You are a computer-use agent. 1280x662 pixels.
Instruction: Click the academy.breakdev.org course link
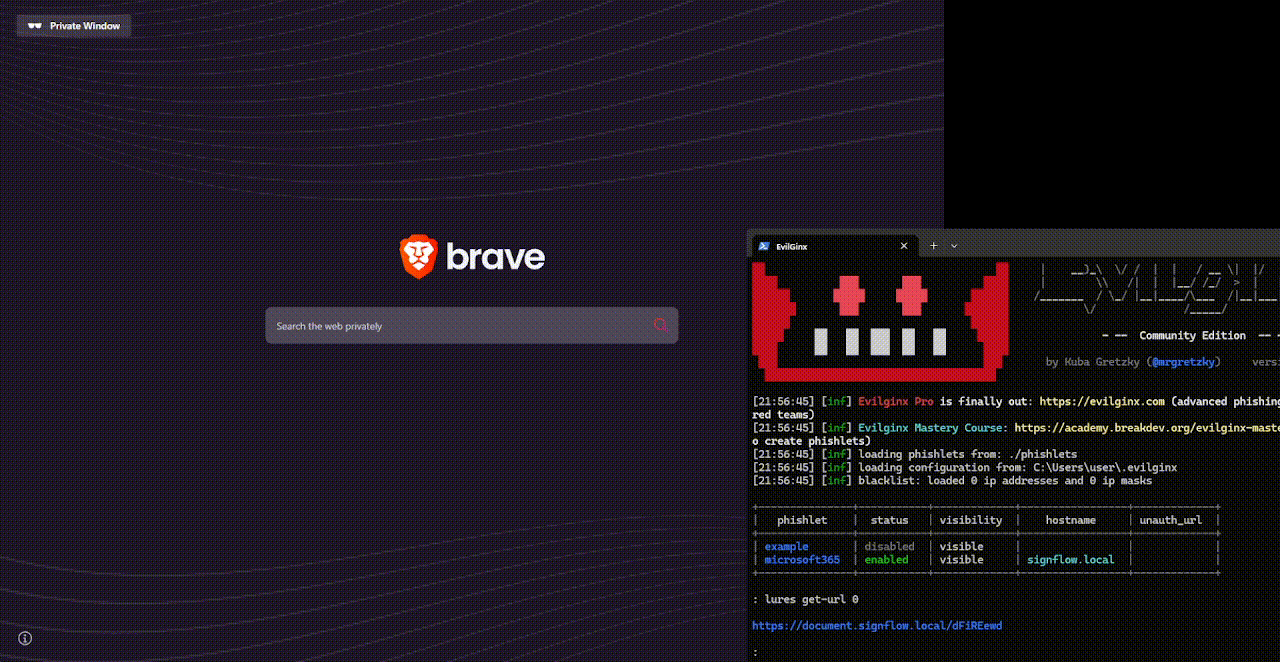click(1147, 427)
